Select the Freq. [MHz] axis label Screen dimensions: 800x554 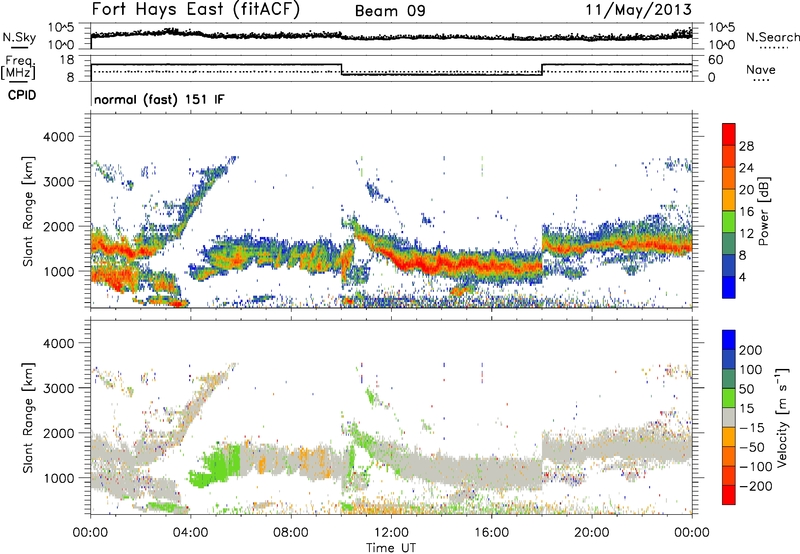coord(19,68)
